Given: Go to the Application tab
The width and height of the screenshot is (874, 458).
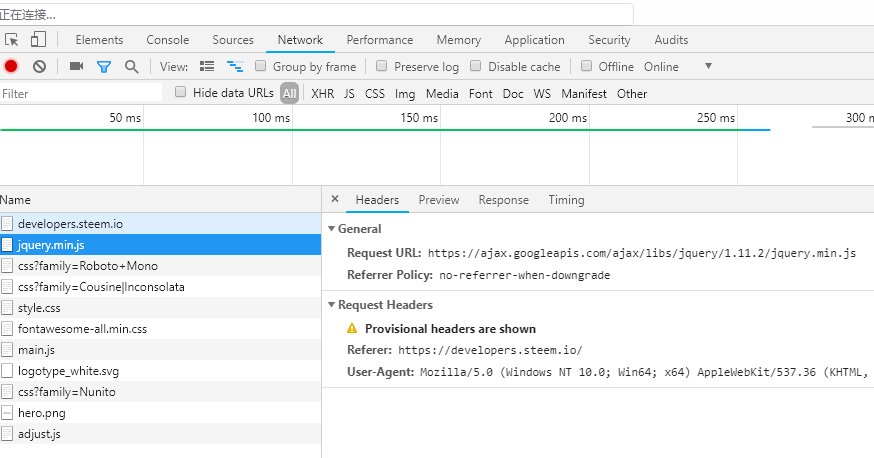Looking at the screenshot, I should (x=535, y=40).
